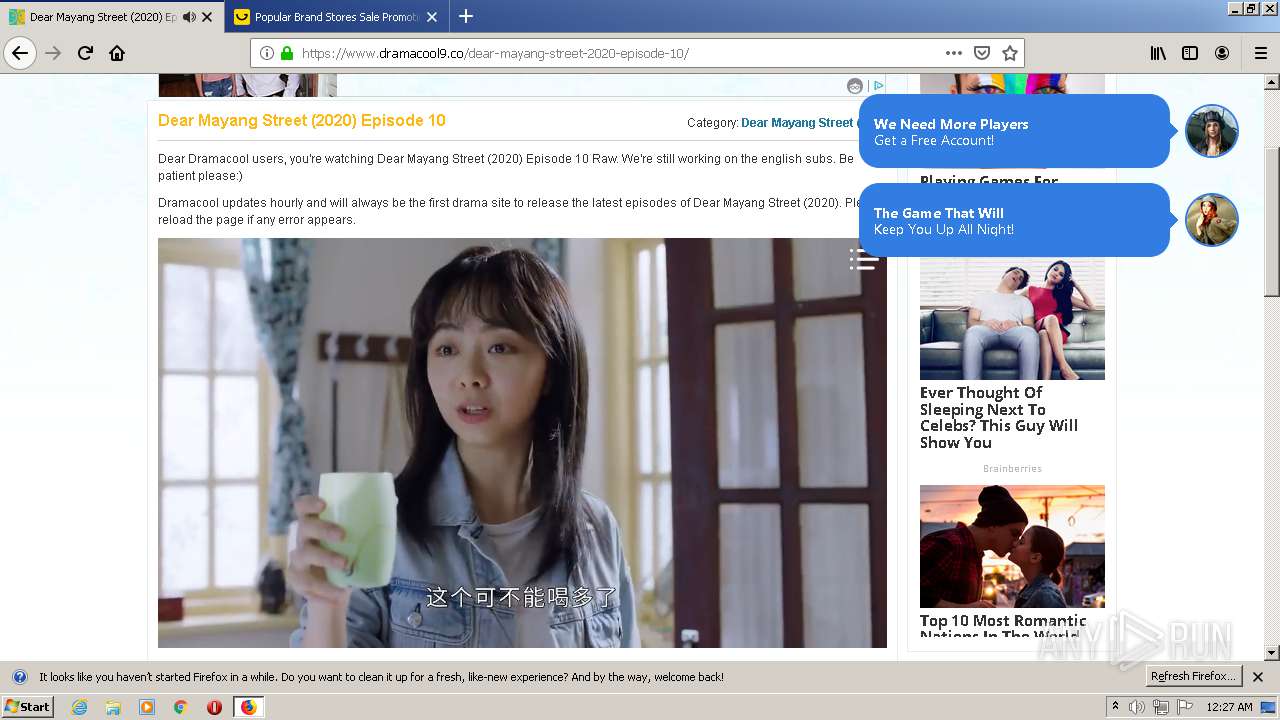Bookmark this page with the star
Image resolution: width=1280 pixels, height=720 pixels.
point(1010,53)
